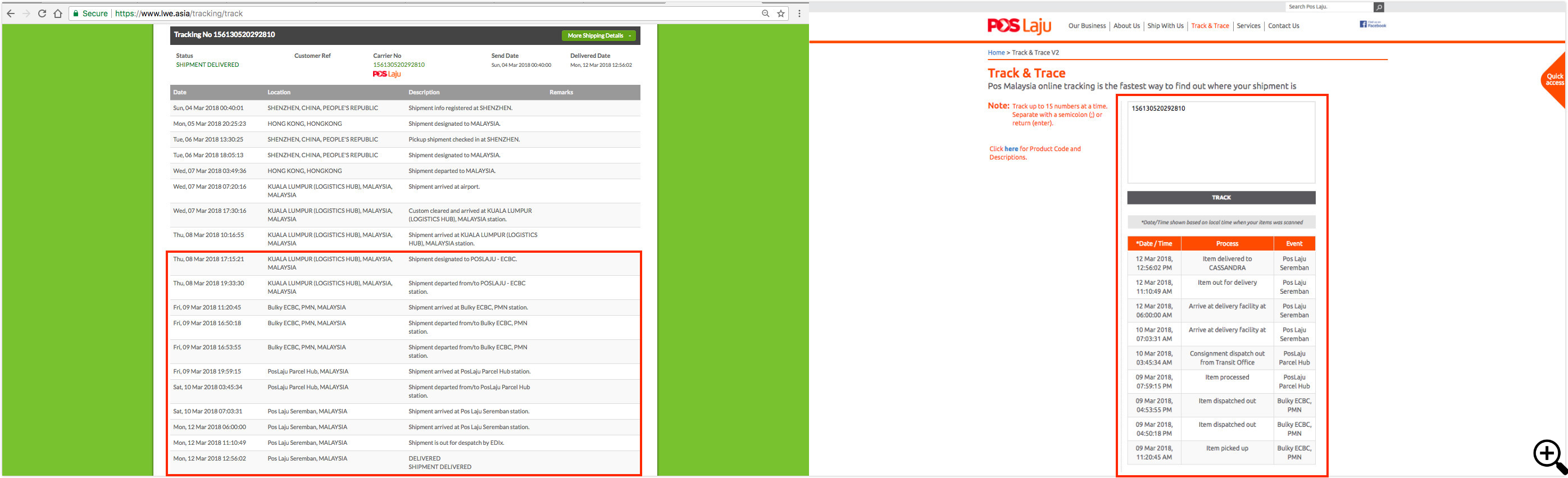The image size is (1568, 478).
Task: Open the Our Business menu
Action: [1087, 26]
